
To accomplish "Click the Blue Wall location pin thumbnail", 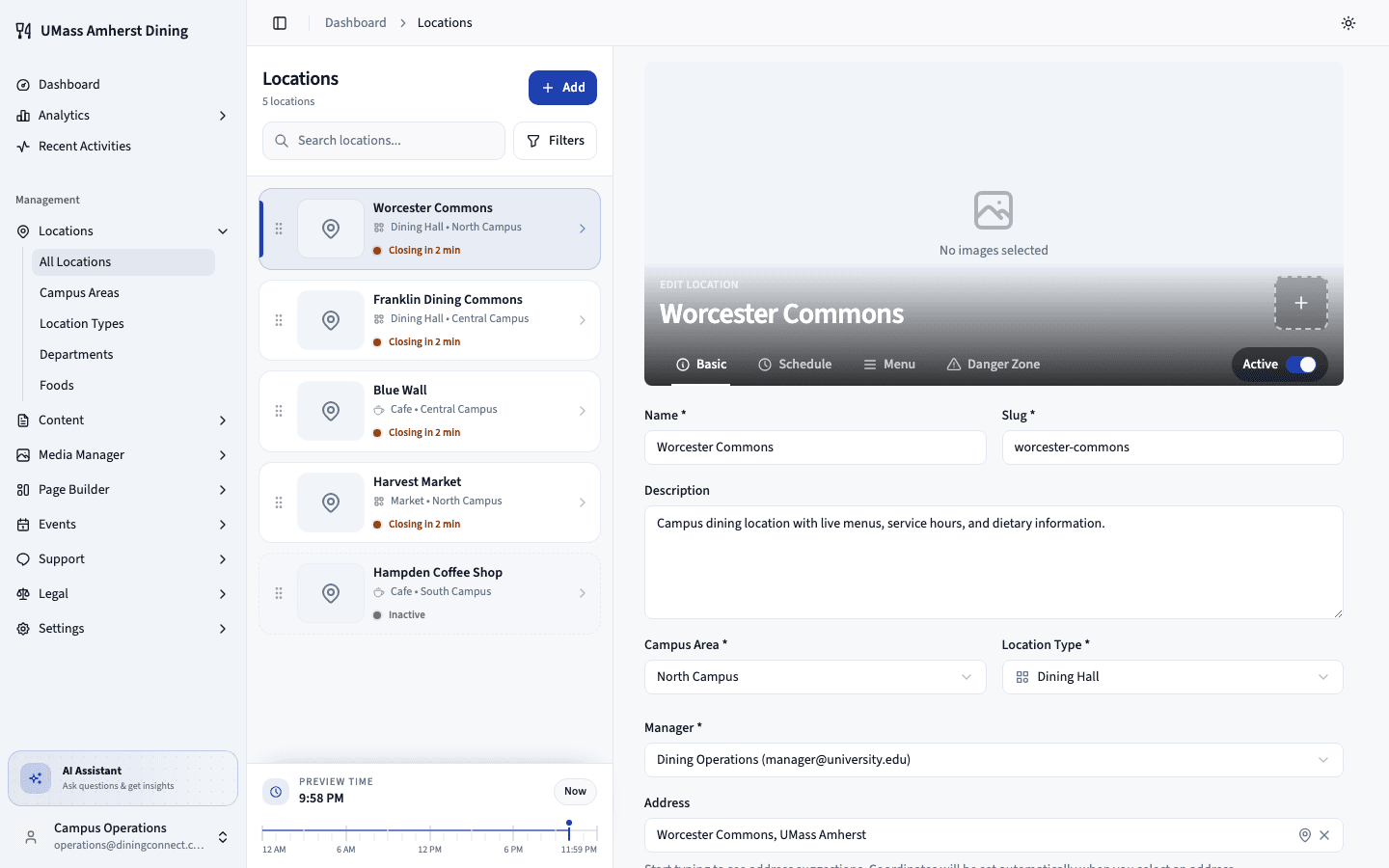I will click(x=331, y=411).
